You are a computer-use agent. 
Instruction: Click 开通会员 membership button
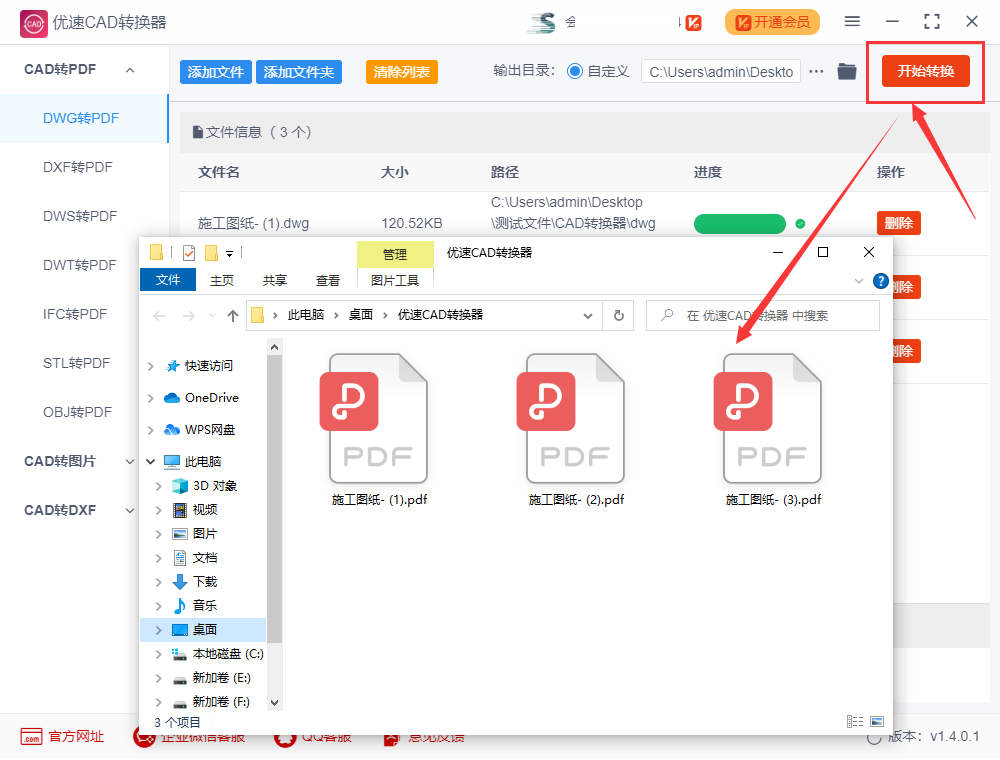tap(772, 22)
